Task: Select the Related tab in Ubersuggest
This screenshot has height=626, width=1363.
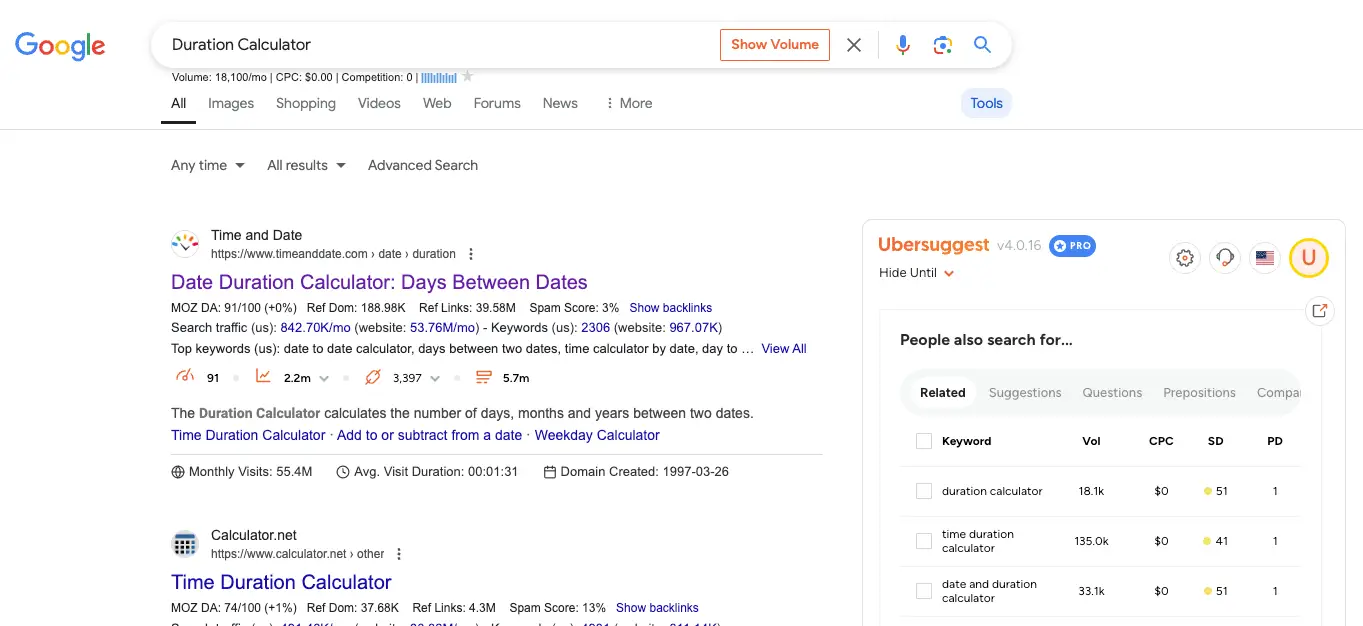Action: tap(943, 393)
